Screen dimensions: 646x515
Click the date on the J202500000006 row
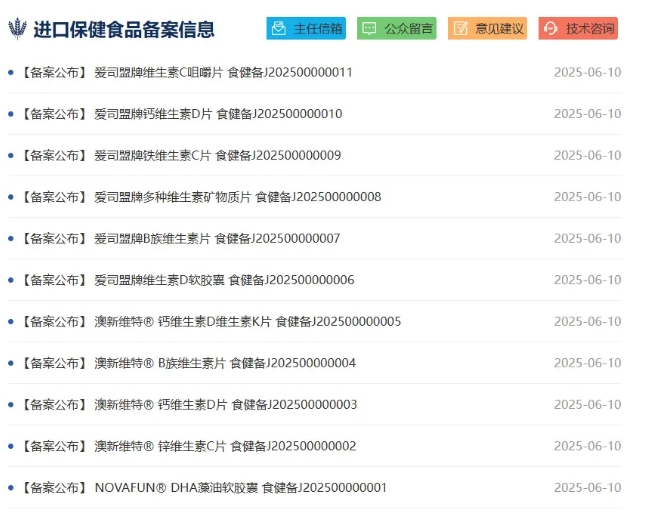pyautogui.click(x=587, y=280)
